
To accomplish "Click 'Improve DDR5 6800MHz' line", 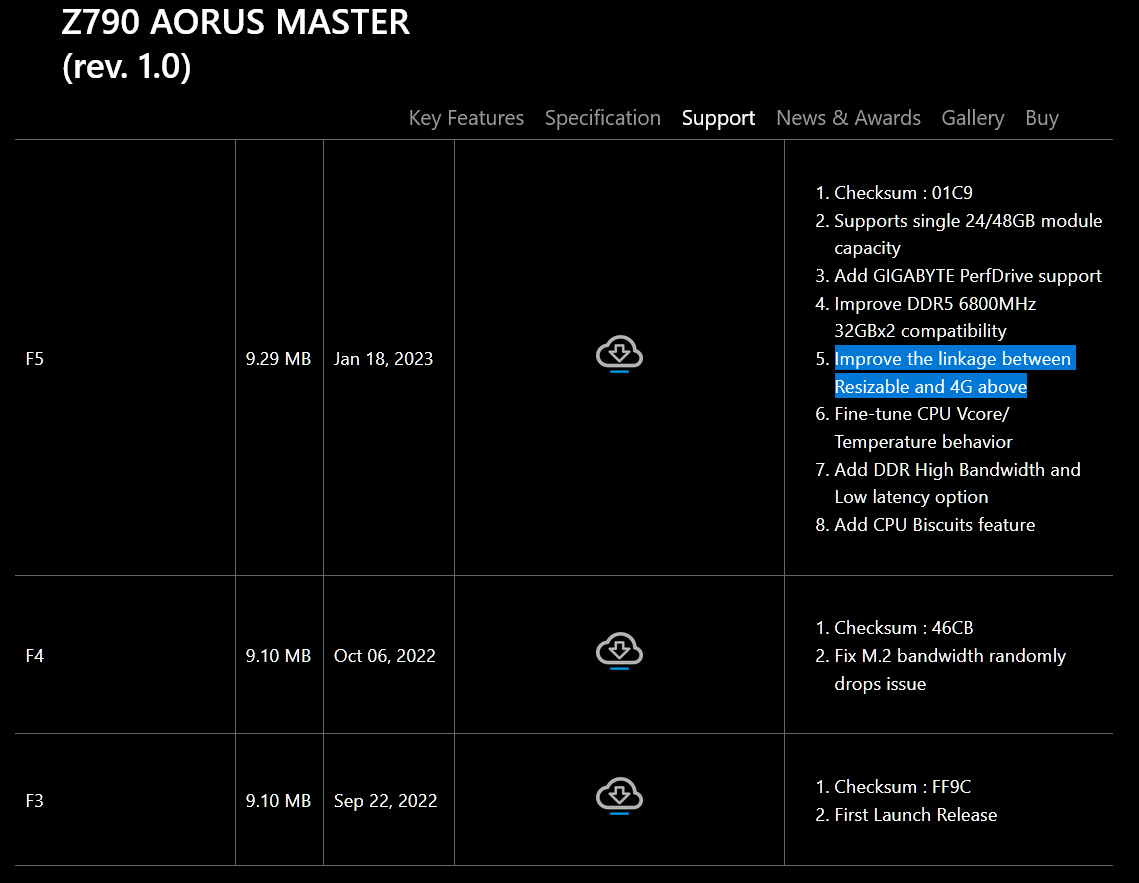I will (935, 304).
